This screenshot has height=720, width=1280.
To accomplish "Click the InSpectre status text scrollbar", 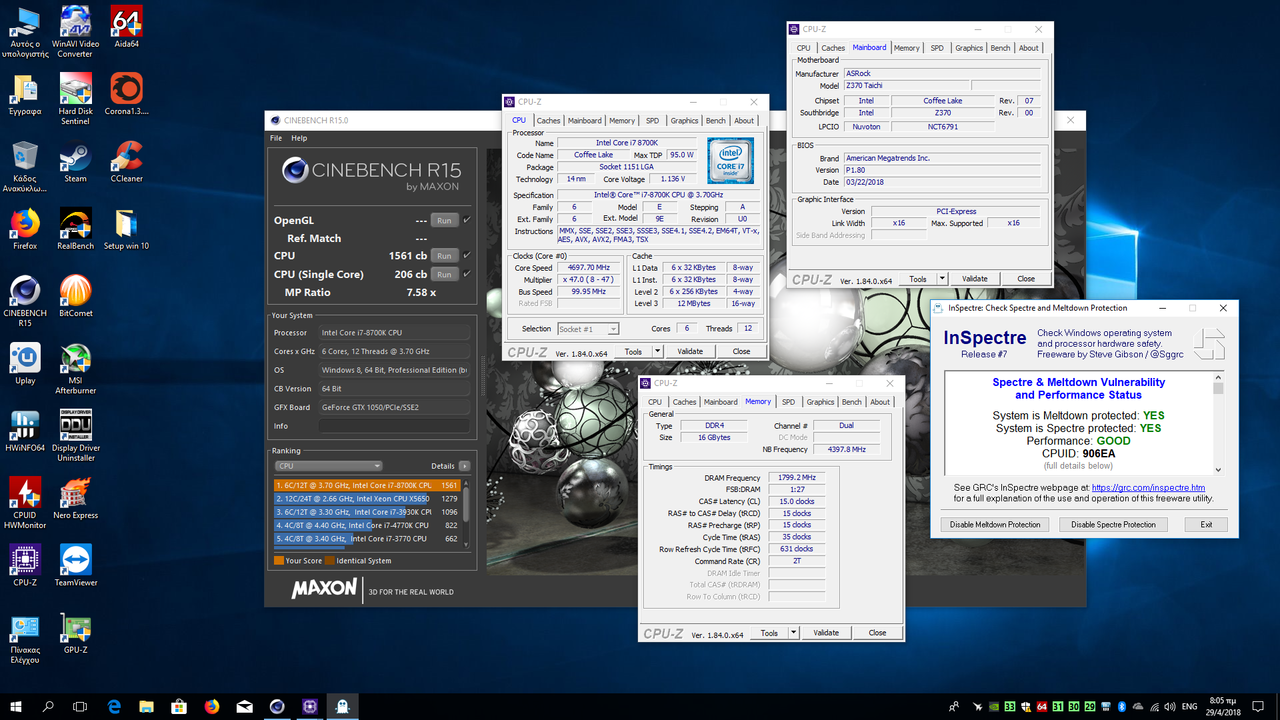I will pyautogui.click(x=1218, y=426).
